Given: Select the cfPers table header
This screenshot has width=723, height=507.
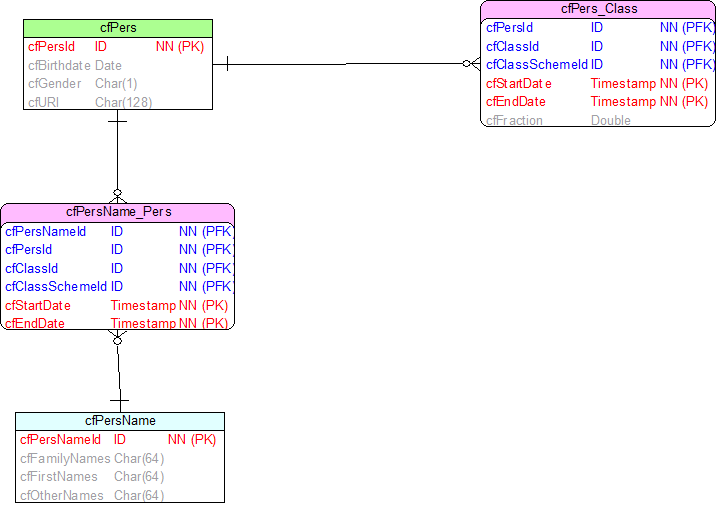Looking at the screenshot, I should pos(118,28).
